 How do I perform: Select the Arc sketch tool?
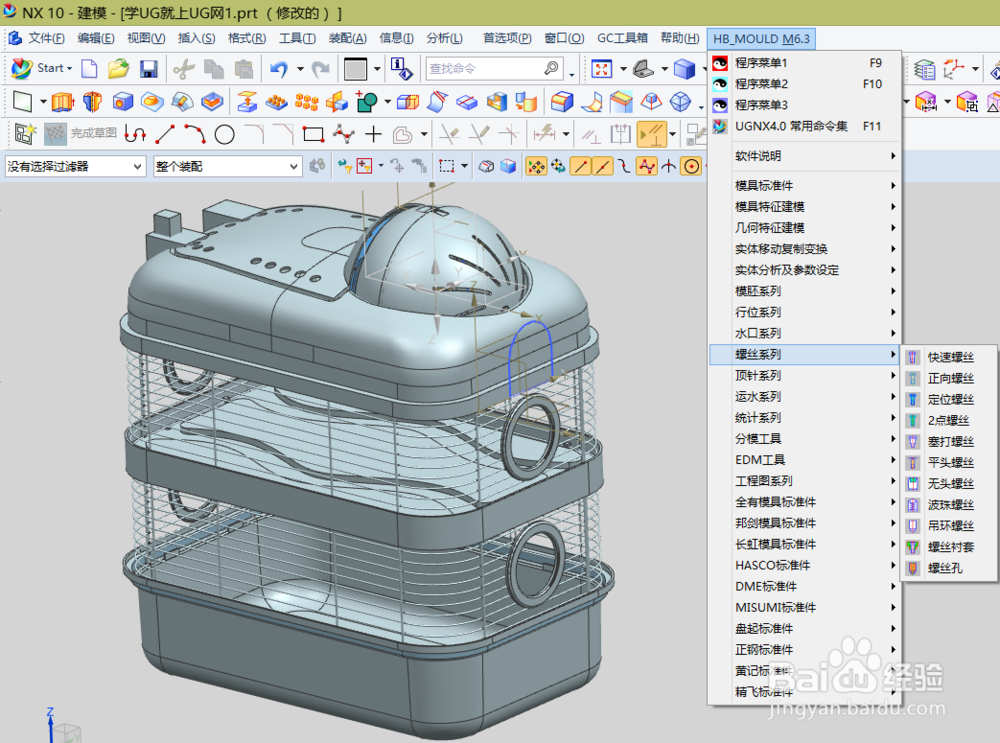click(196, 133)
